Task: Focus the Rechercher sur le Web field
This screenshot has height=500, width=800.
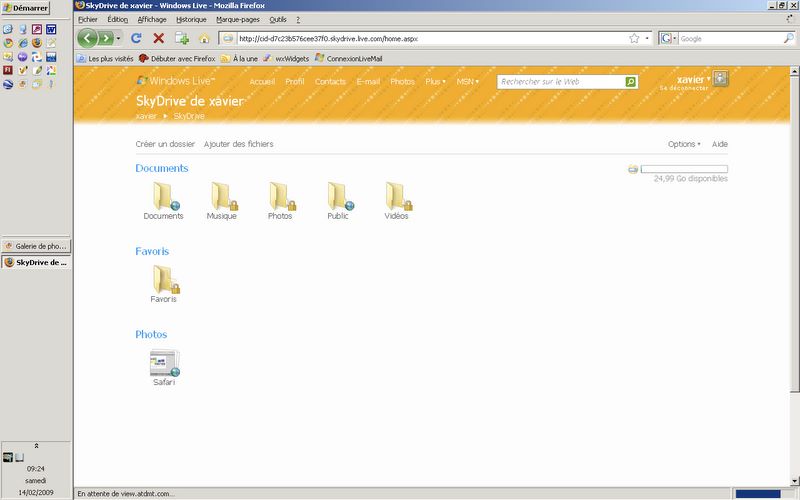Action: (x=560, y=82)
